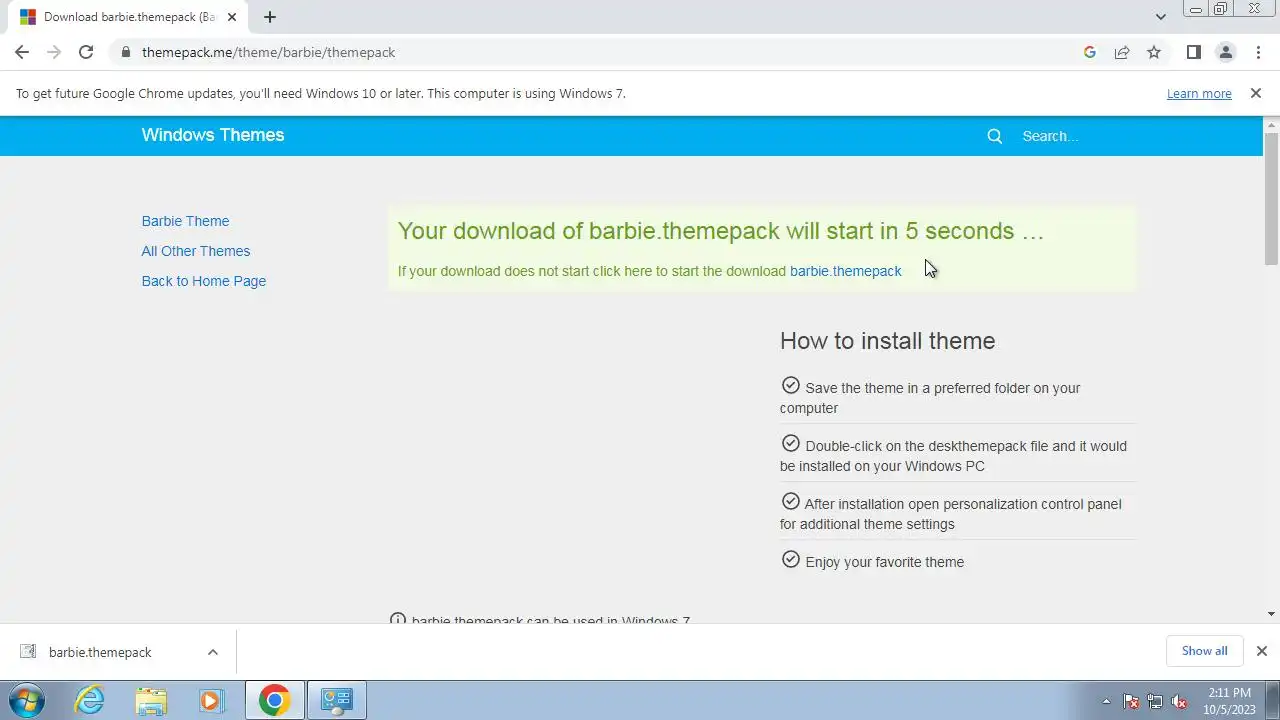
Task: Open a new Chrome tab
Action: coord(270,17)
